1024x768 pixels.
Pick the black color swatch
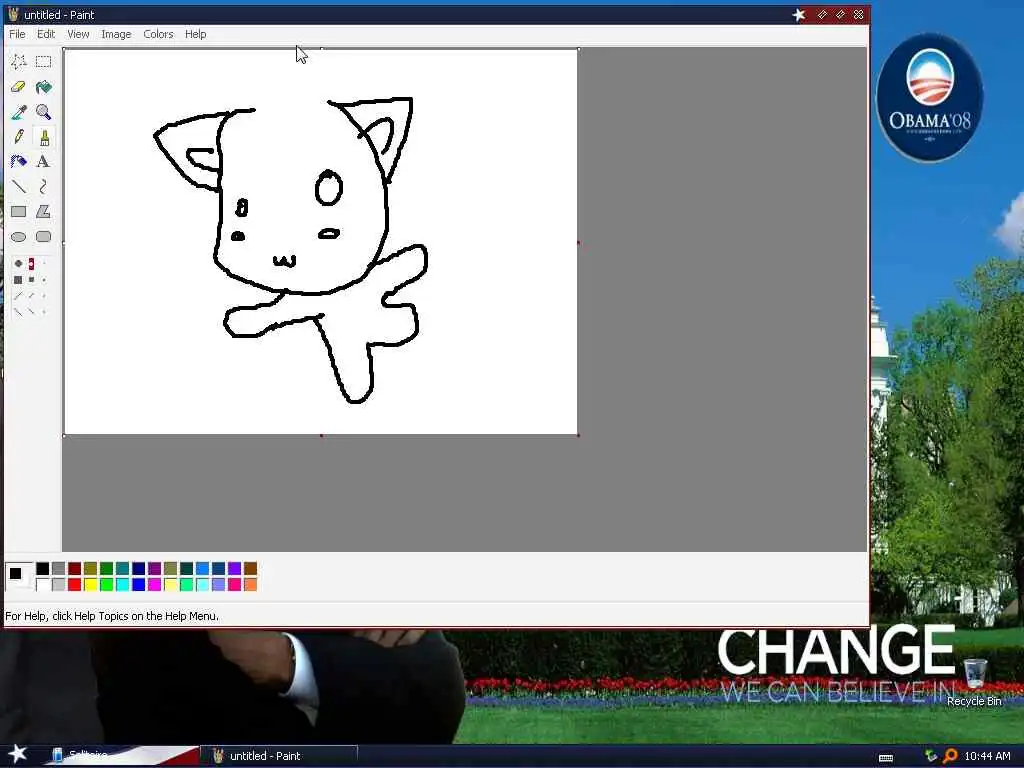(42, 569)
